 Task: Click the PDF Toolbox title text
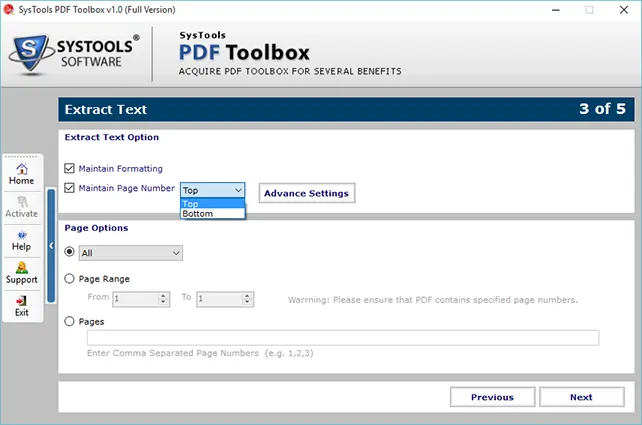pos(244,53)
